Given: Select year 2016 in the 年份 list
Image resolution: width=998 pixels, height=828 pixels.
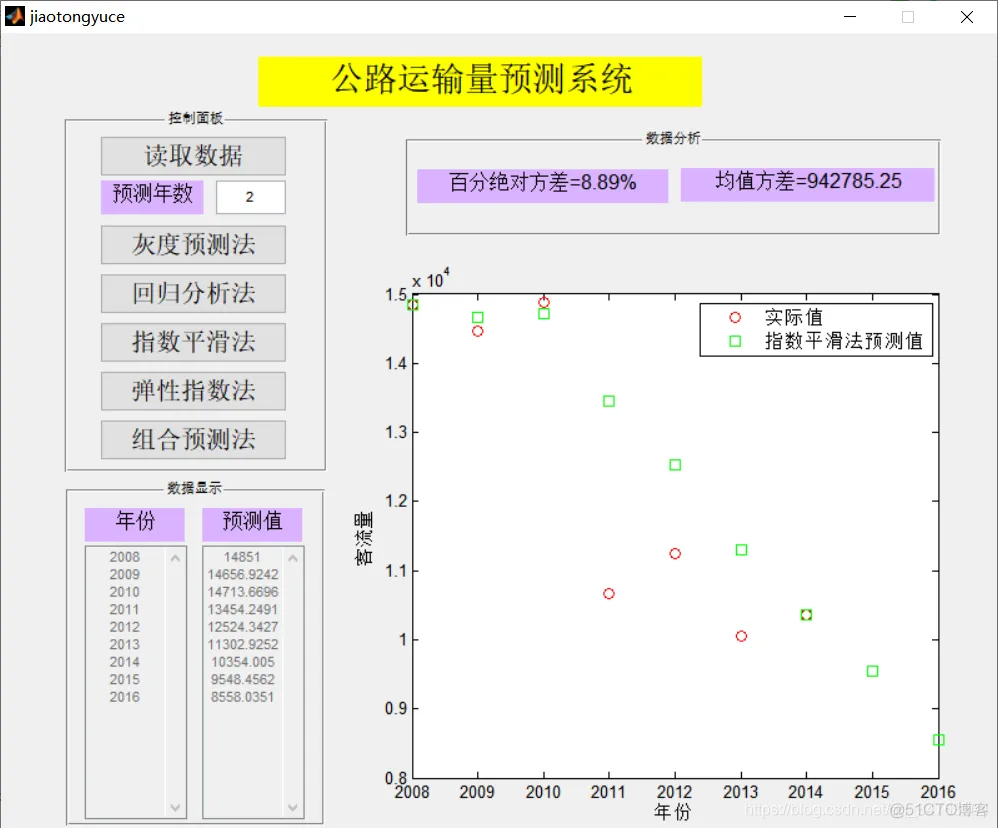Looking at the screenshot, I should click(124, 696).
